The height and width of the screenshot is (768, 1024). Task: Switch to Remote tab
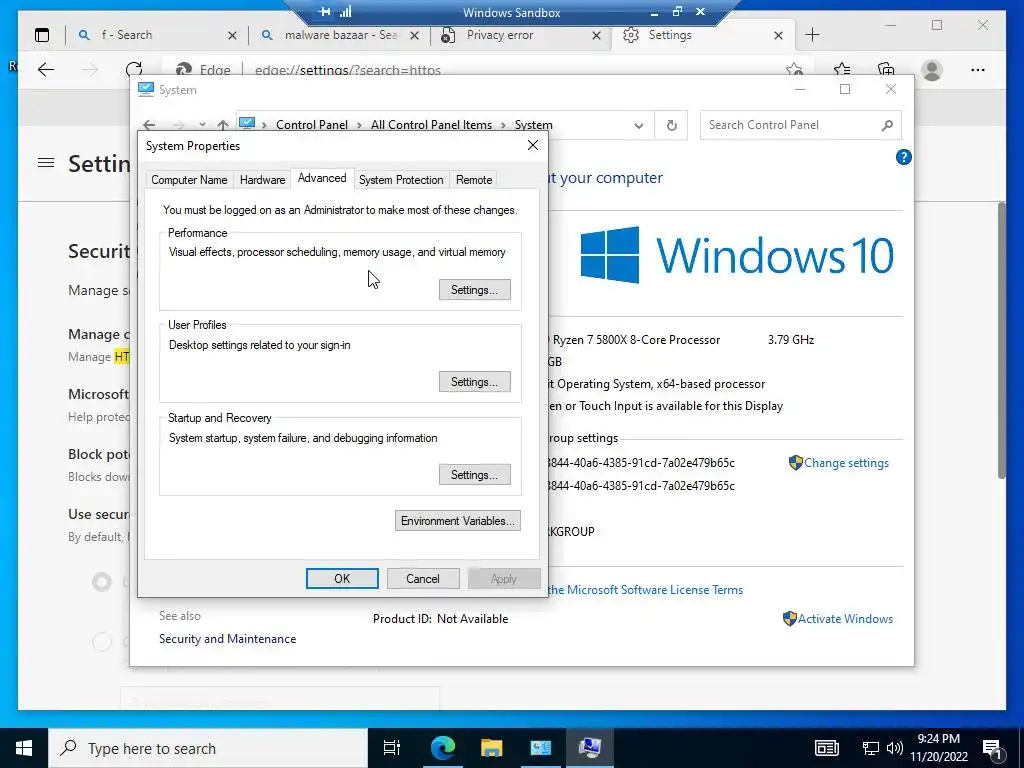click(474, 180)
